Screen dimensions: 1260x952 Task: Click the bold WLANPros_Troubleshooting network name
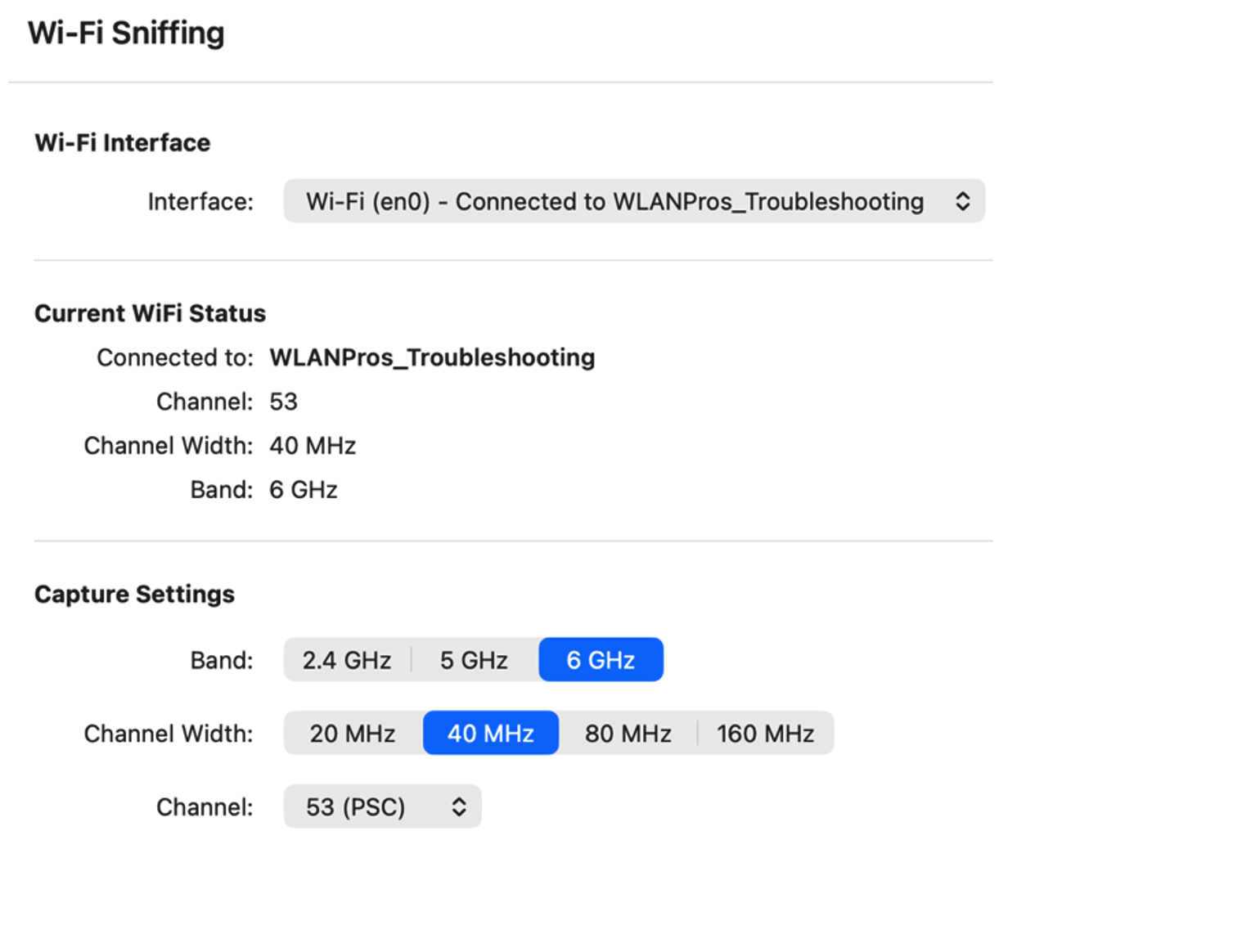pyautogui.click(x=432, y=357)
